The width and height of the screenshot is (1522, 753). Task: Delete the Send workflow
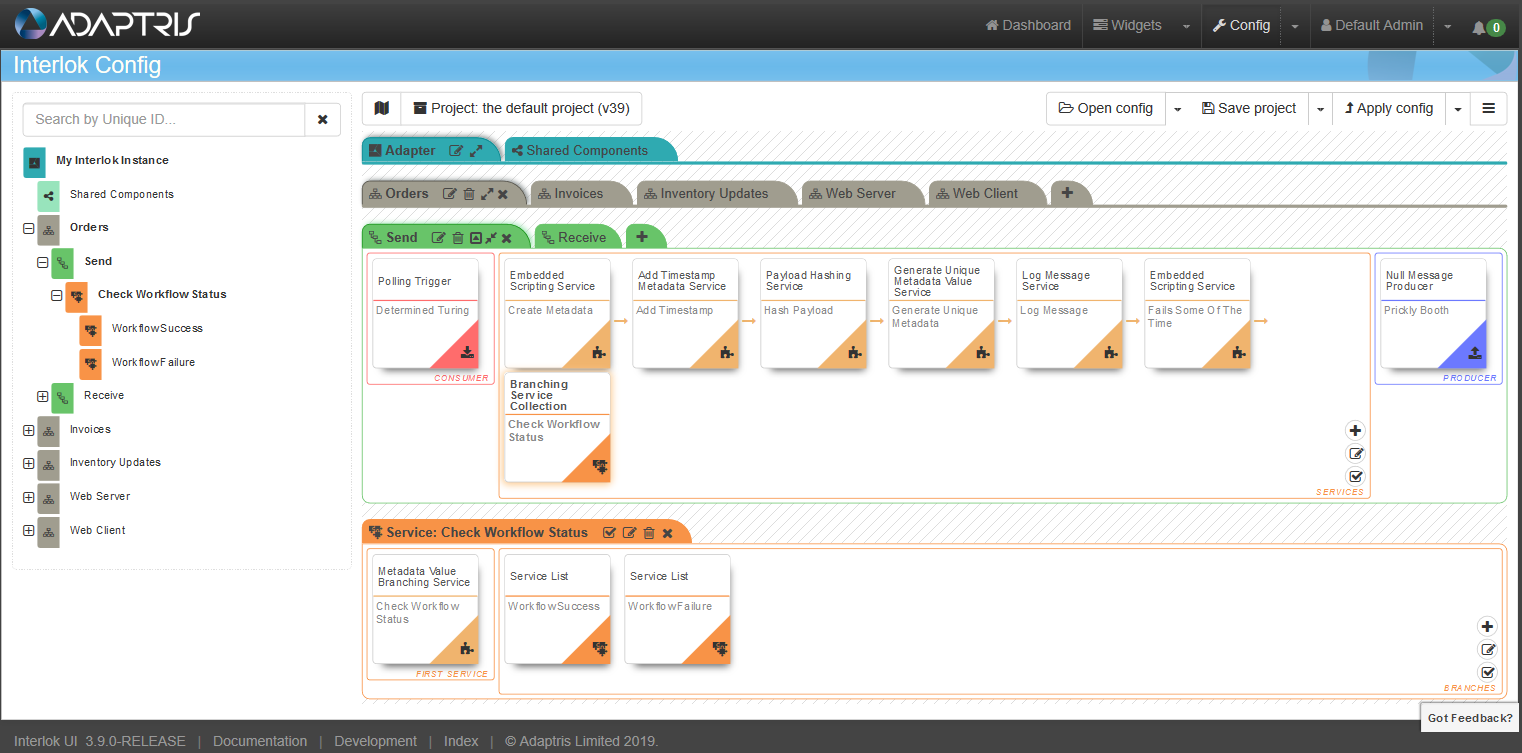pos(458,238)
